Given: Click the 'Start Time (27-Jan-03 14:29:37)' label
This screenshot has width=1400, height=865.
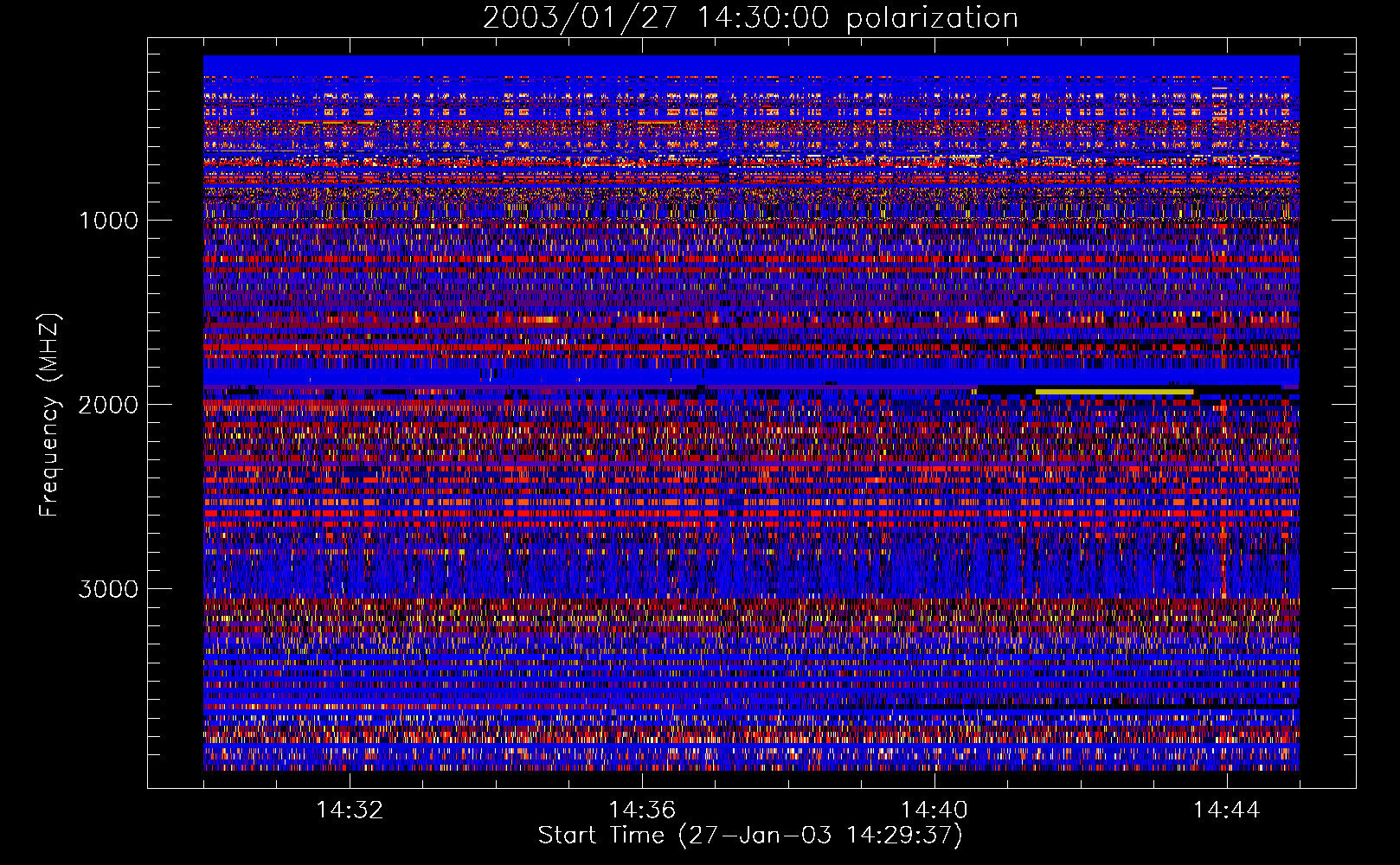Looking at the screenshot, I should tap(750, 836).
